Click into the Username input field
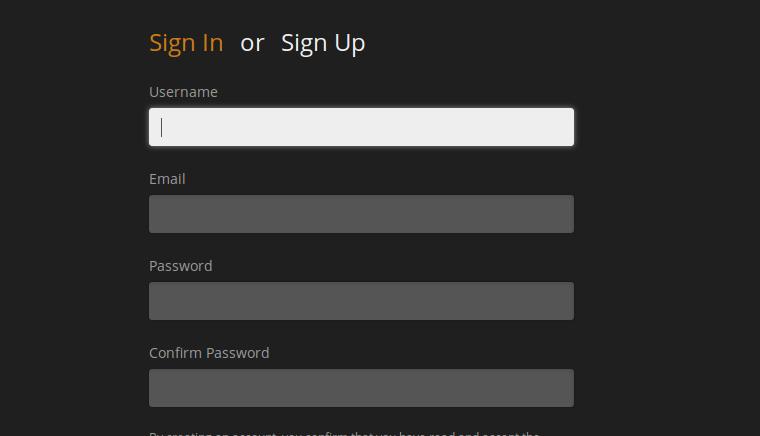 tap(361, 127)
